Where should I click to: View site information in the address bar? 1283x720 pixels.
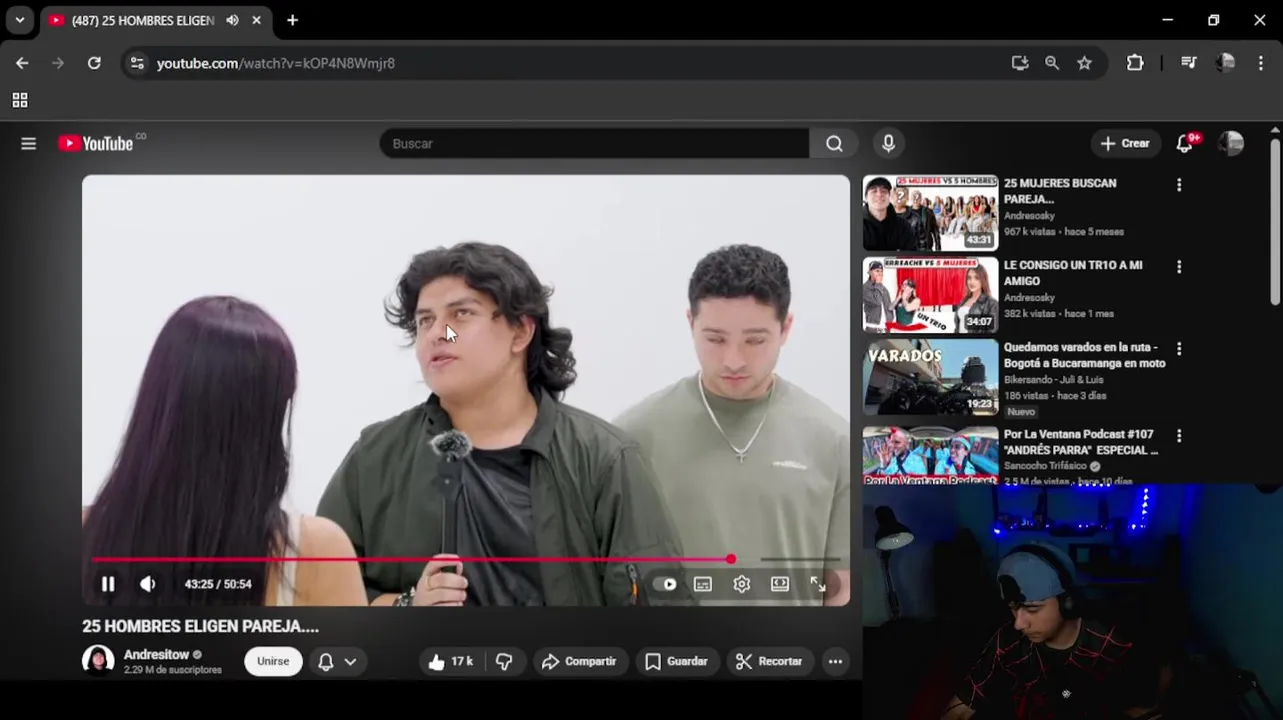137,63
